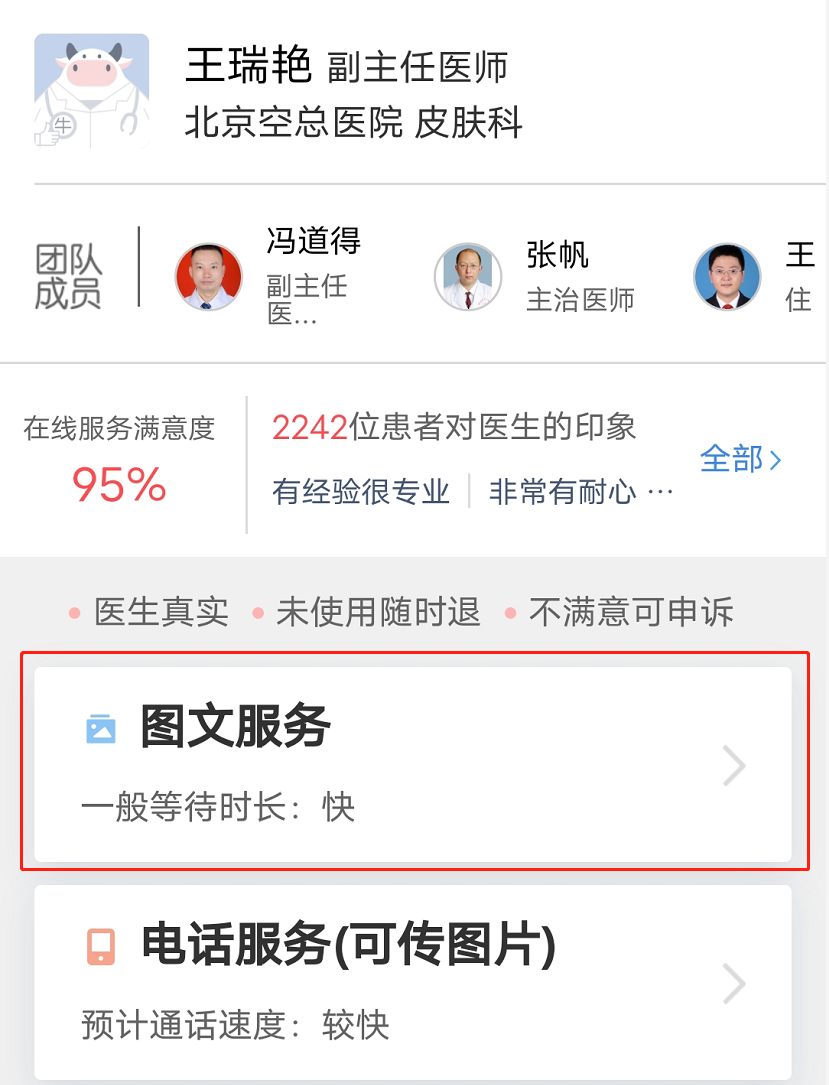Tap the 不满意可申诉 guarantee label
829x1085 pixels.
click(631, 612)
